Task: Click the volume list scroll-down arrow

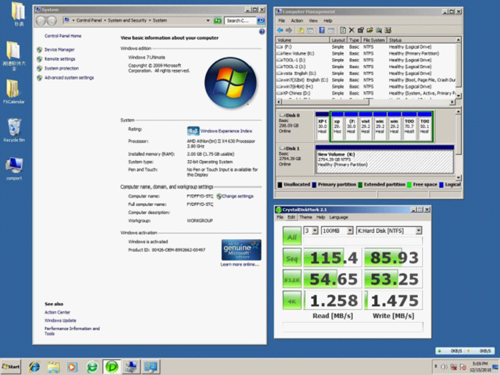Action: pos(459,95)
